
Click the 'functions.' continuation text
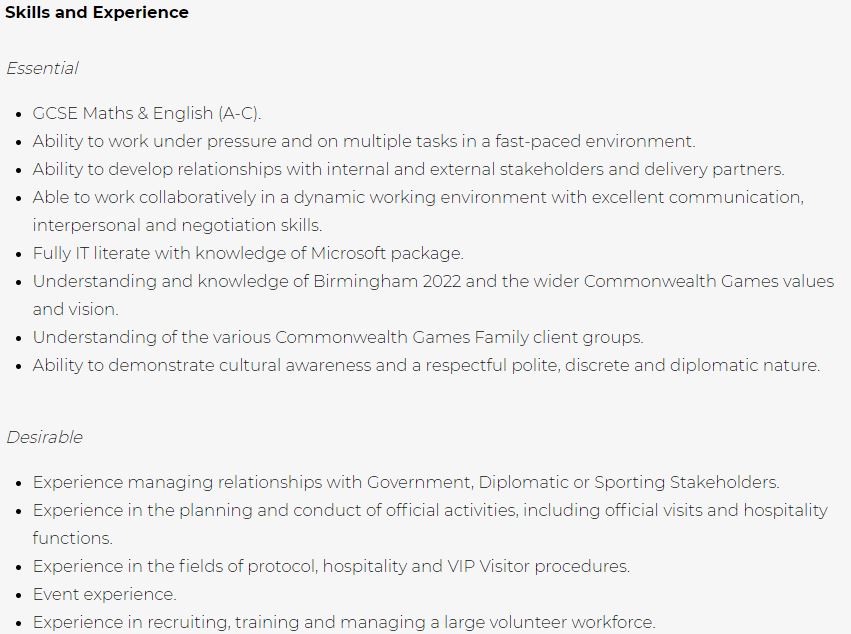73,538
